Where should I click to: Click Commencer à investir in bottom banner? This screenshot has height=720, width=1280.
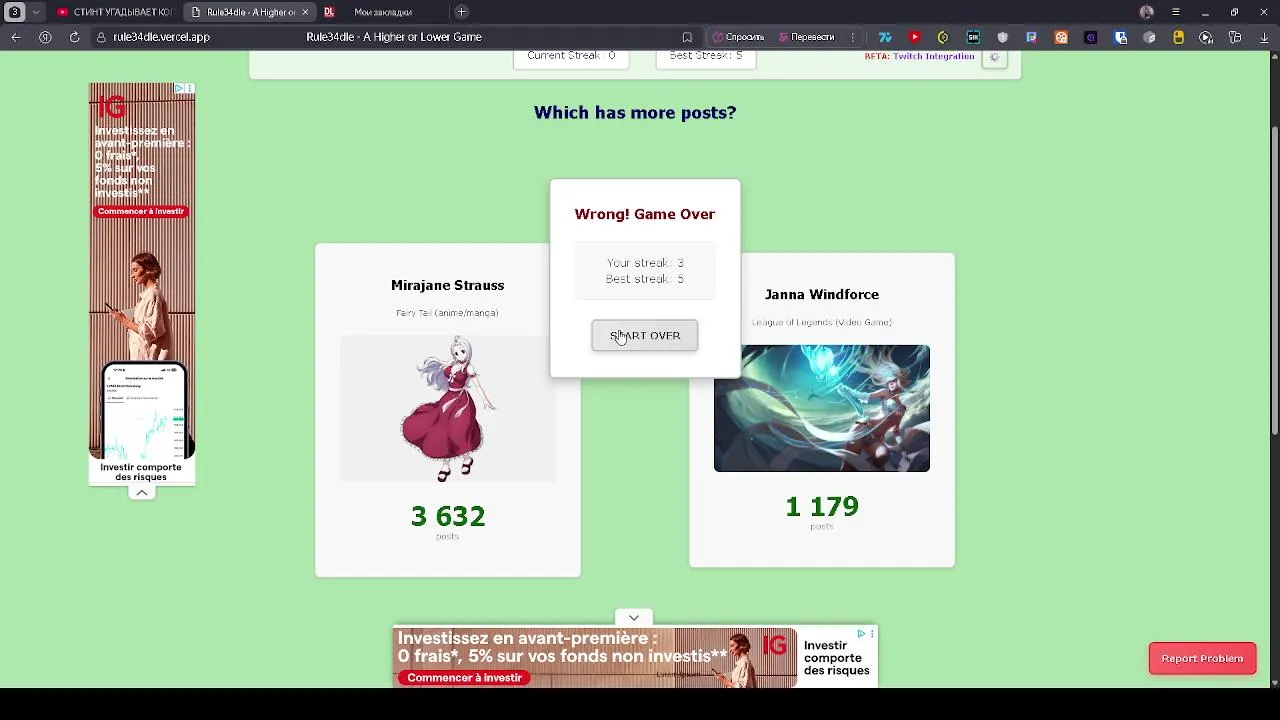click(x=464, y=677)
